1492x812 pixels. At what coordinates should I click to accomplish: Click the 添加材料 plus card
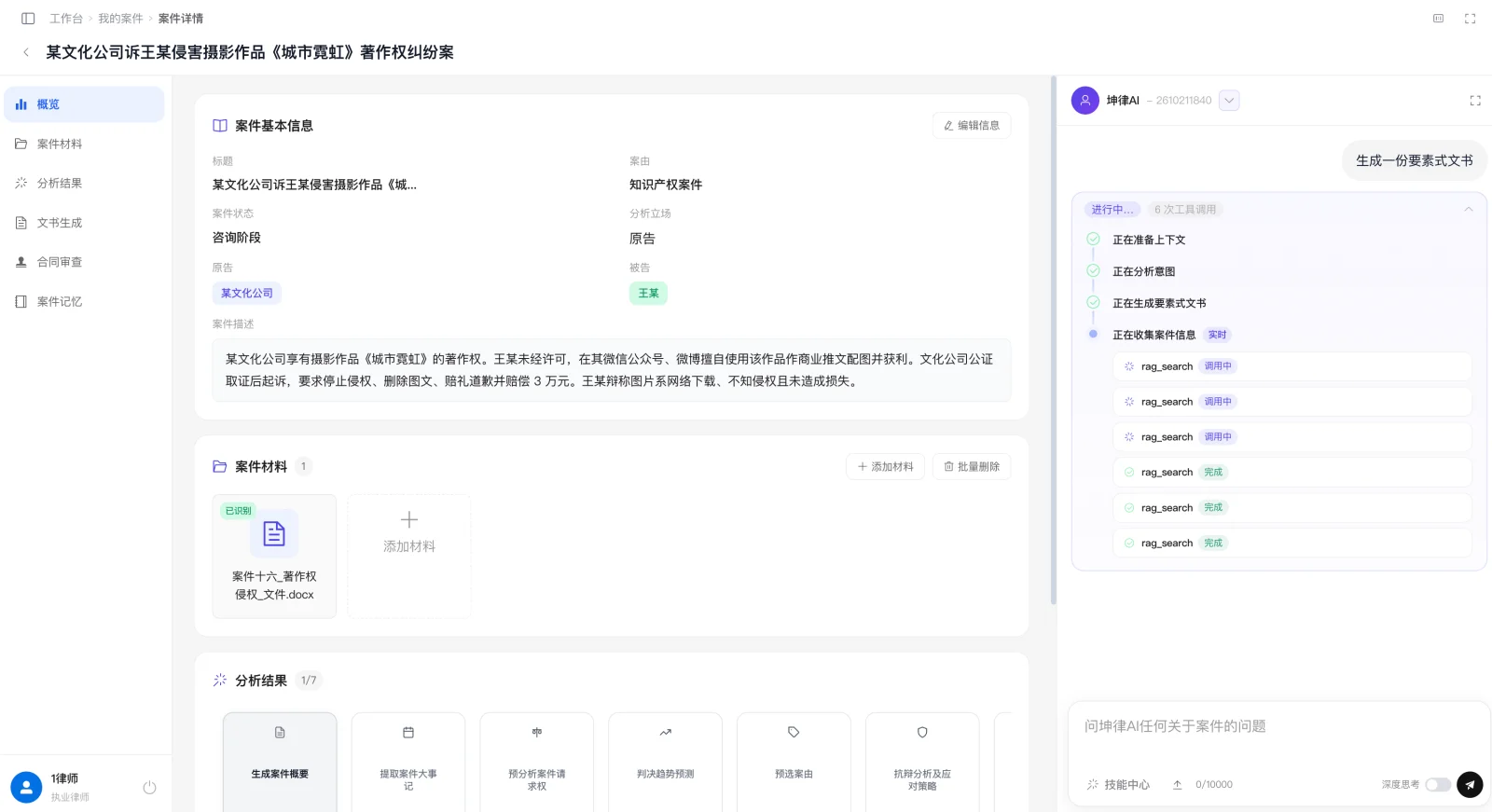409,557
